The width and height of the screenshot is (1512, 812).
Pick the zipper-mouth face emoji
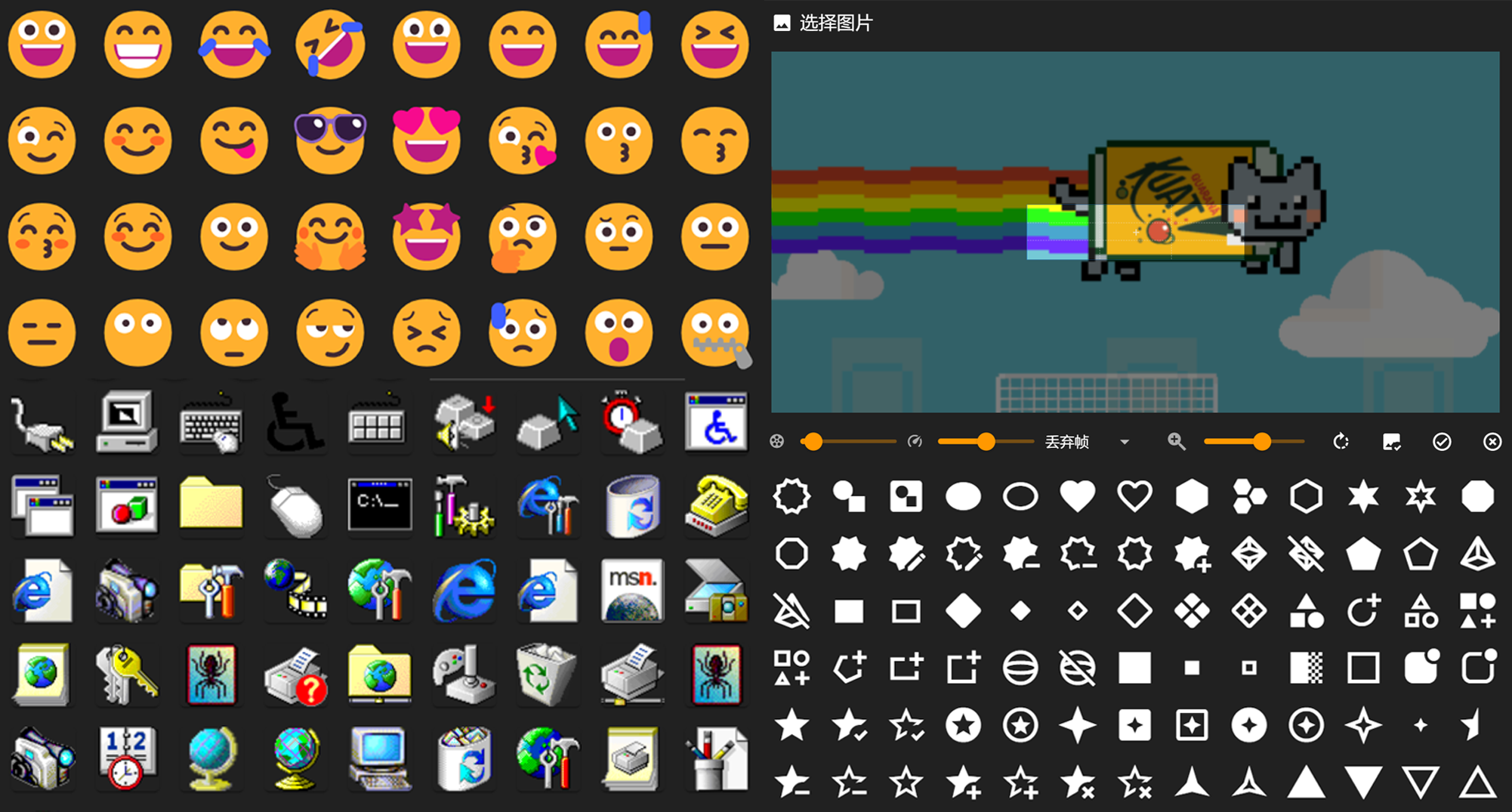point(714,332)
